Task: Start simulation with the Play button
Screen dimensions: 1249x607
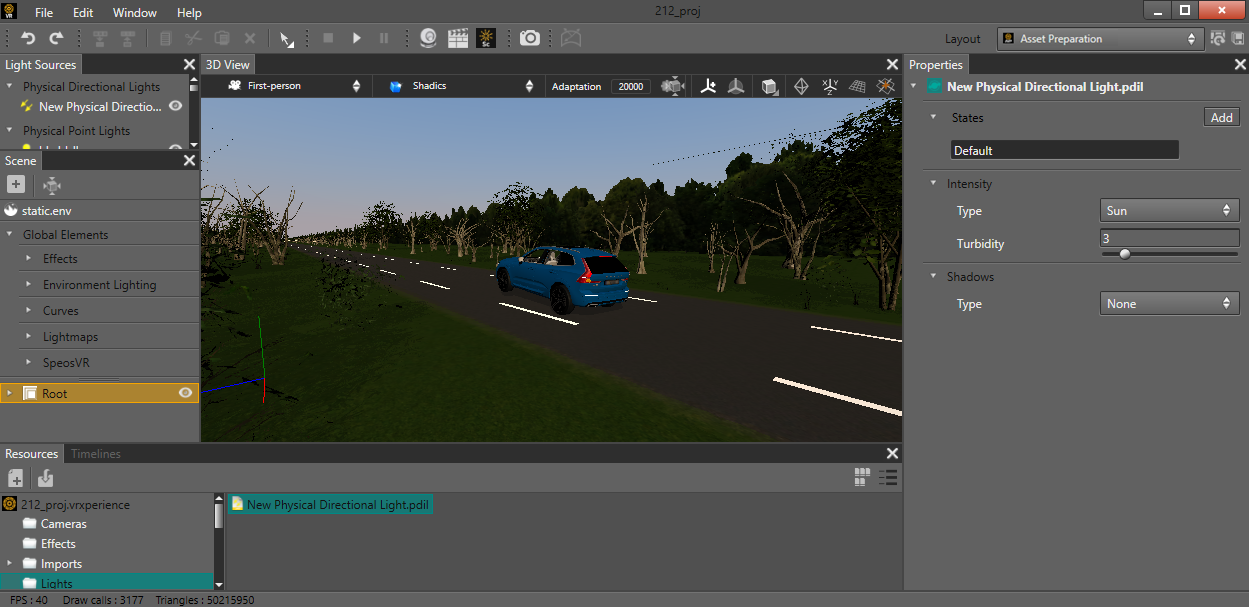Action: click(x=356, y=38)
